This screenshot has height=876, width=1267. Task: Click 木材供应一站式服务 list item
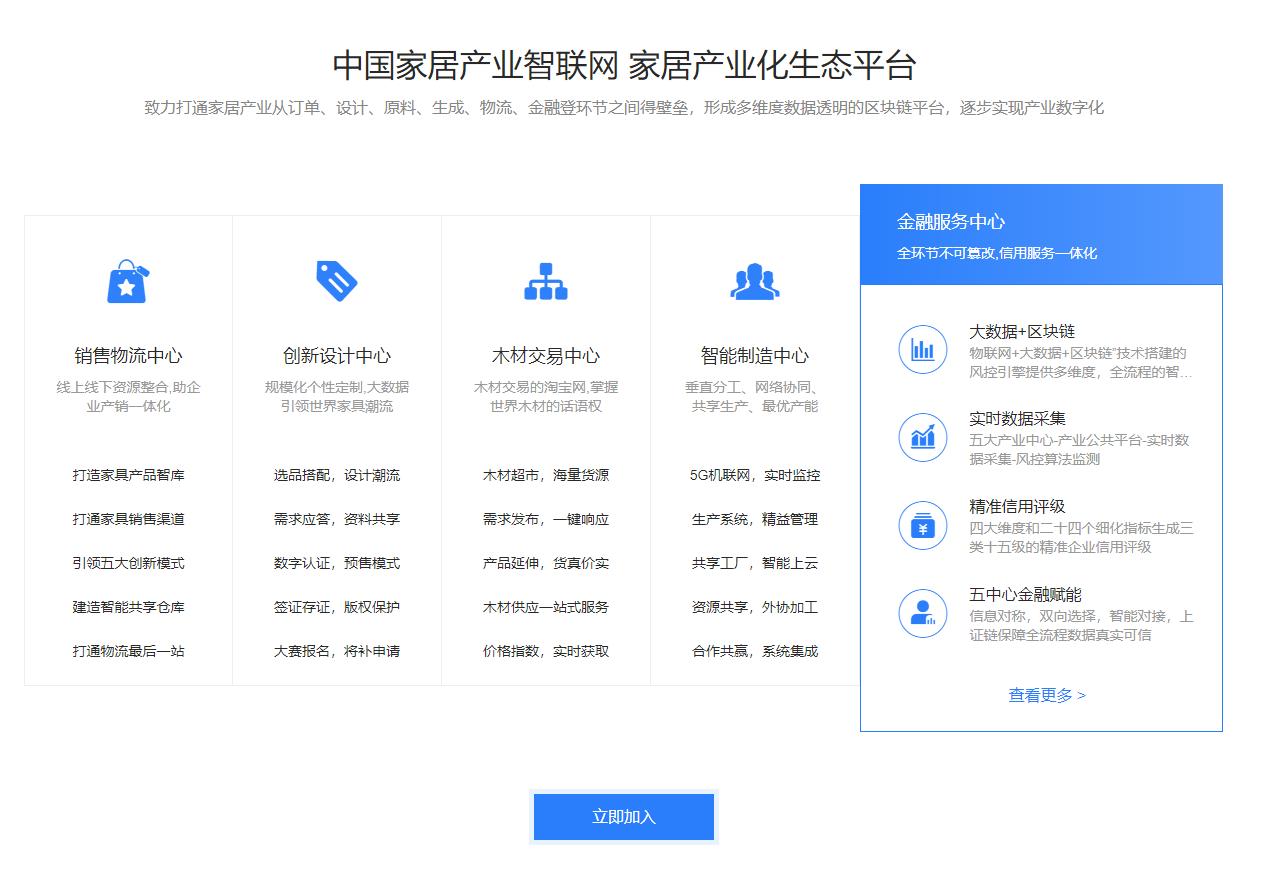[545, 607]
